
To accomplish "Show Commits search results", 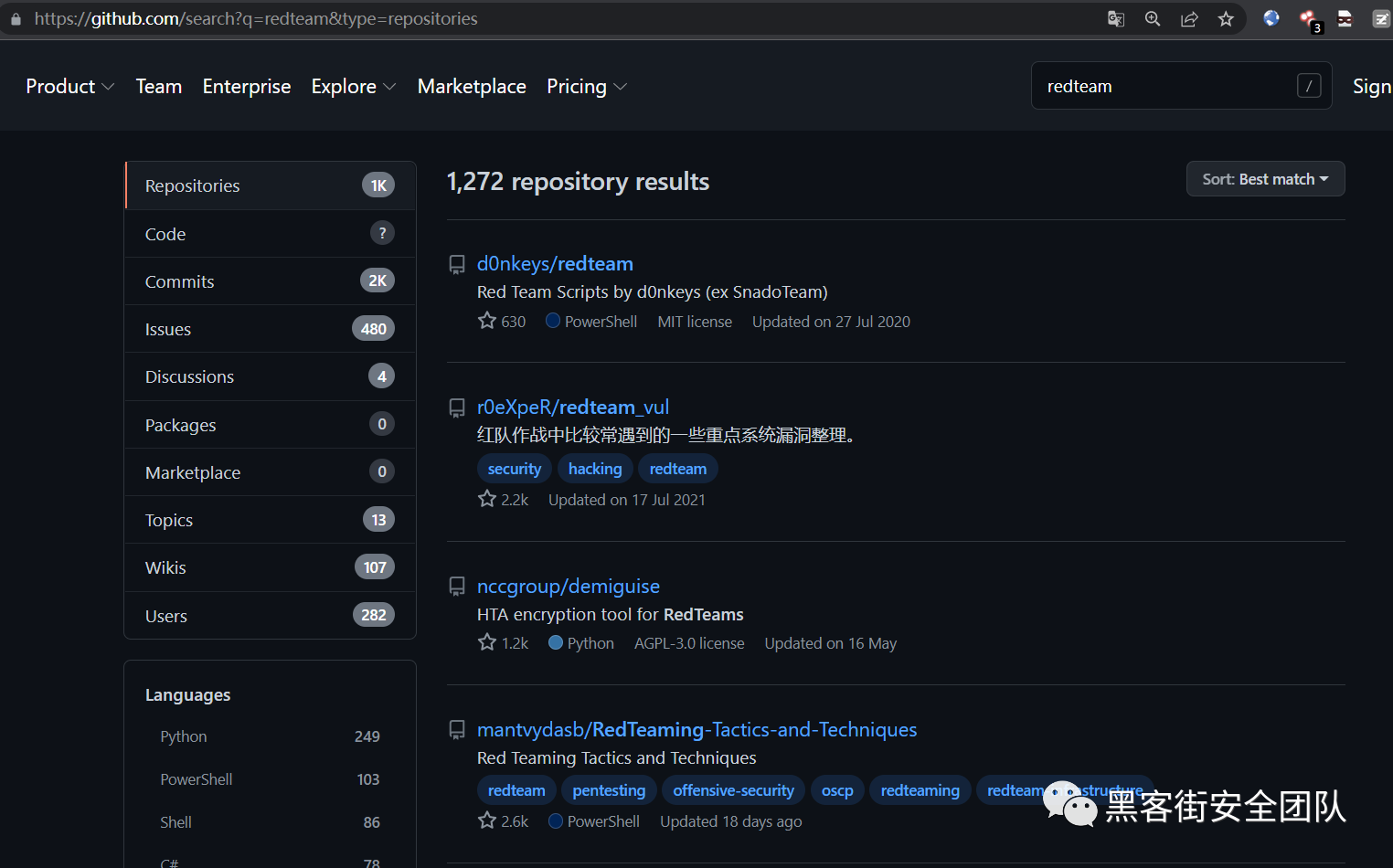I will click(271, 281).
